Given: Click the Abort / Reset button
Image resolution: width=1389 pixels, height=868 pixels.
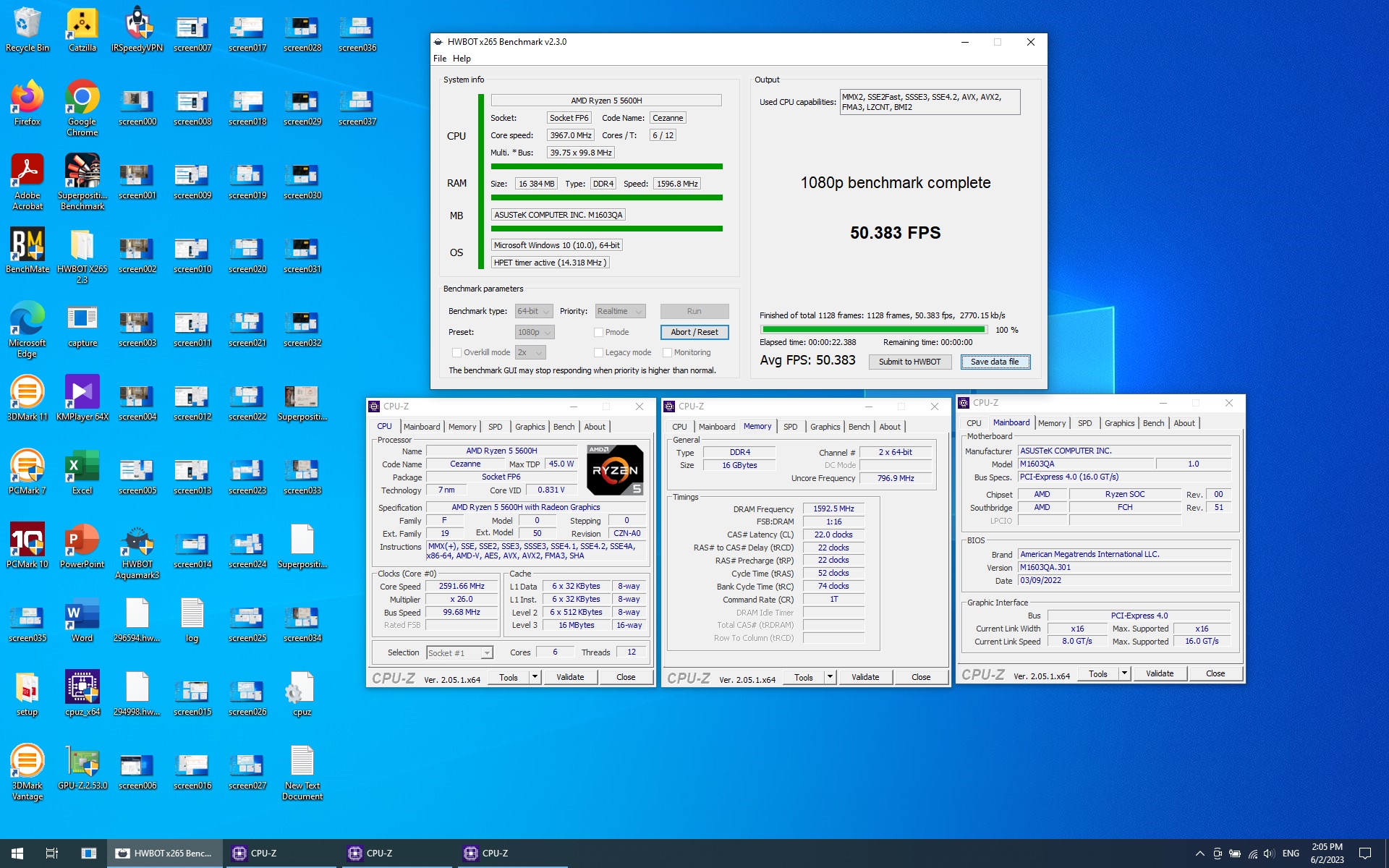Looking at the screenshot, I should click(694, 332).
